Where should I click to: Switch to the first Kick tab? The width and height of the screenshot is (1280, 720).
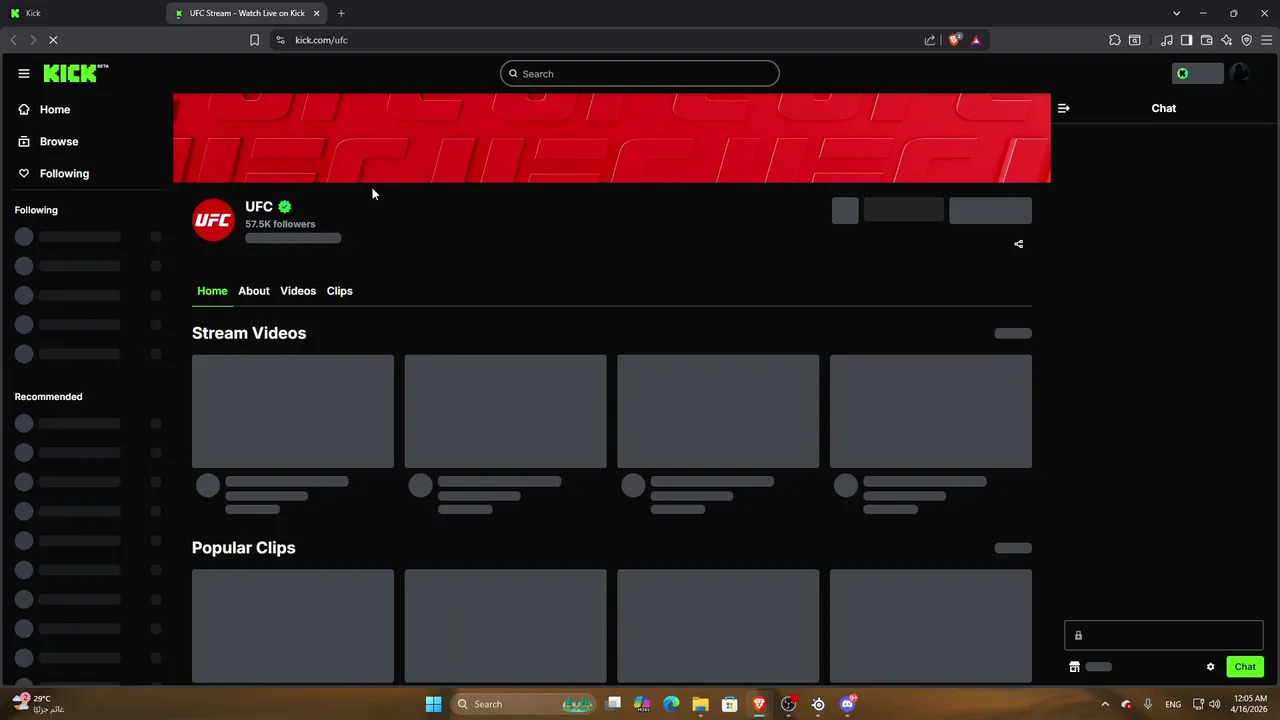[x=83, y=13]
